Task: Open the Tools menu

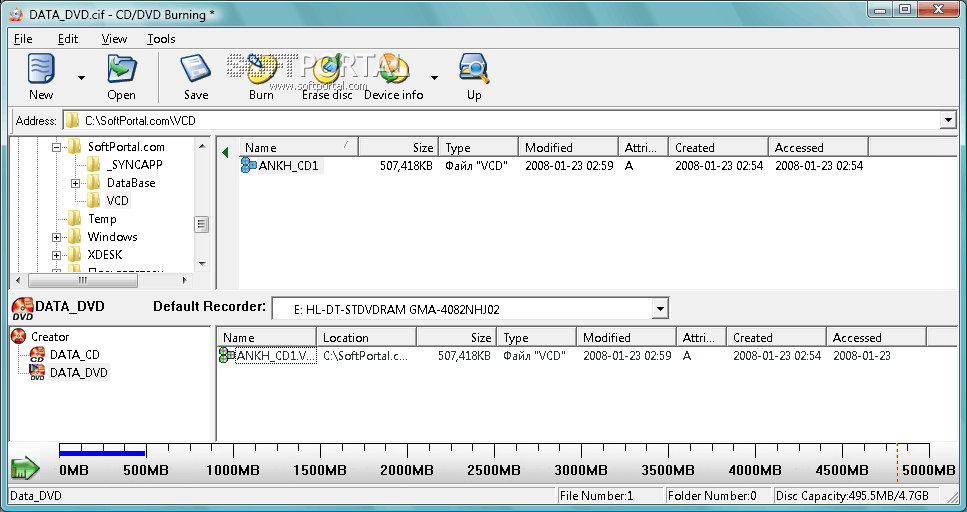Action: pos(161,39)
